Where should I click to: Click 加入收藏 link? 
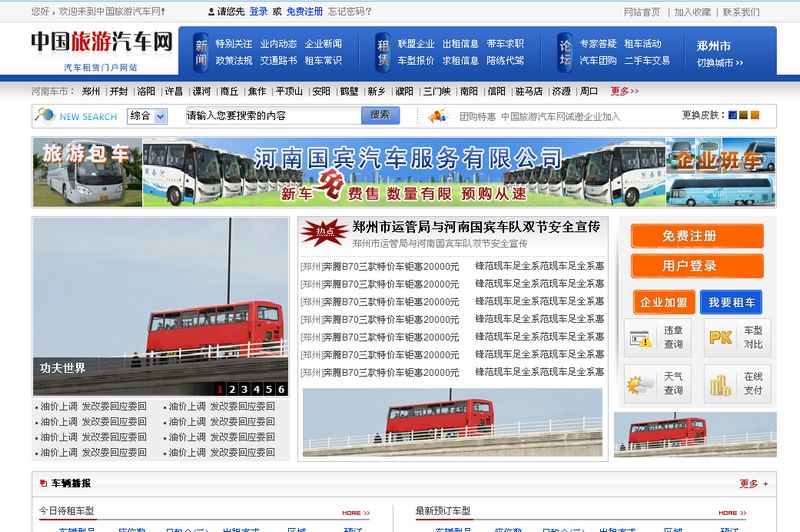692,12
